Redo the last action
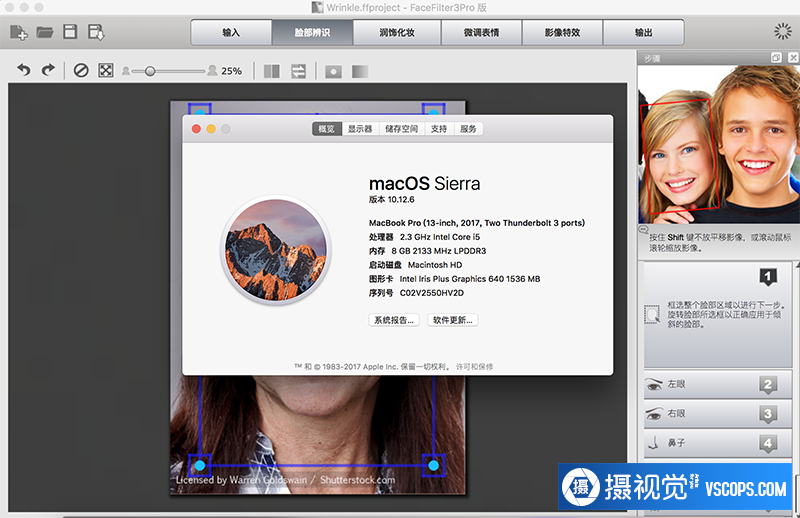This screenshot has width=800, height=518. (x=48, y=70)
